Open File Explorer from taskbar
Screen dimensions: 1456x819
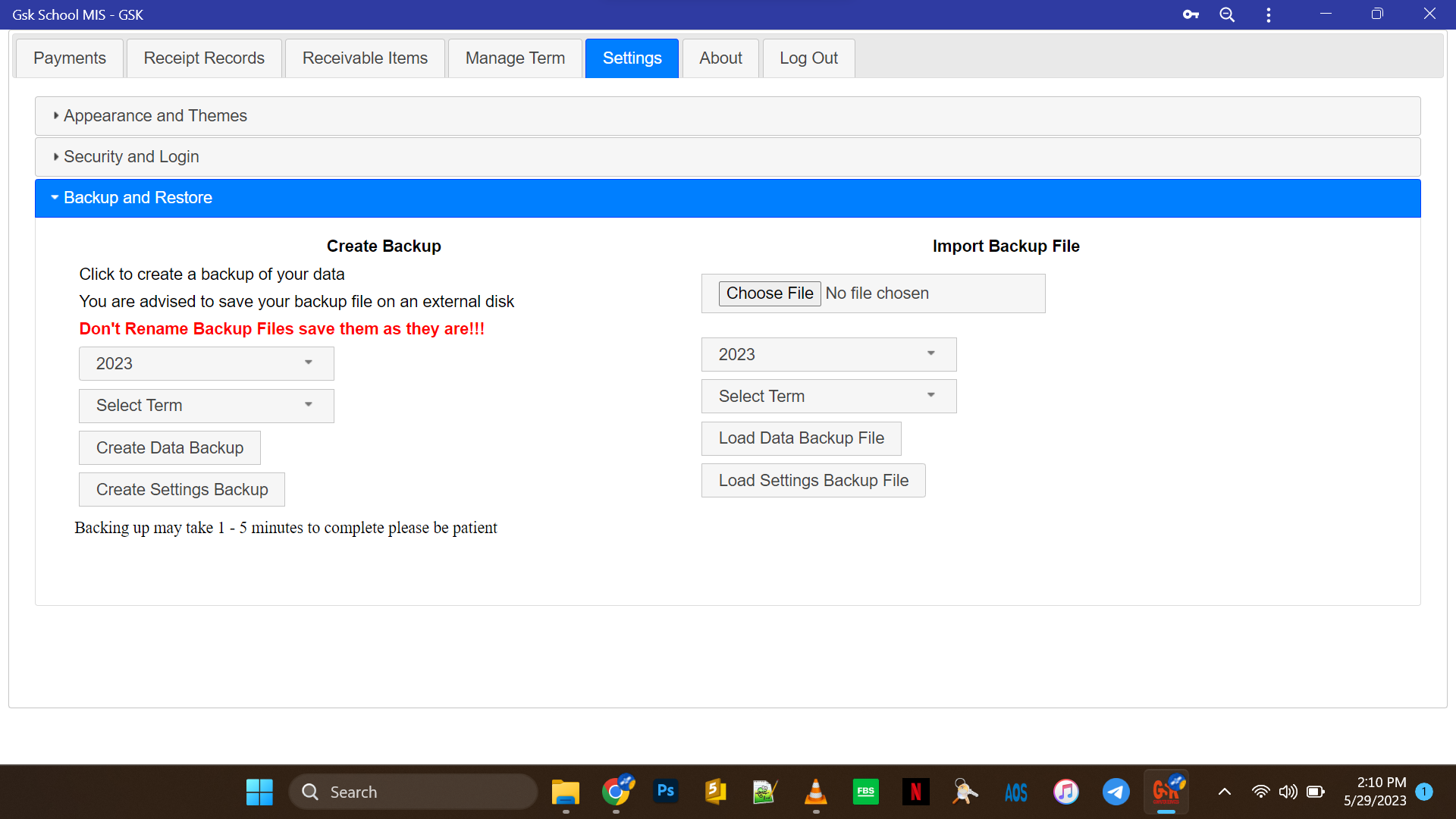click(565, 792)
